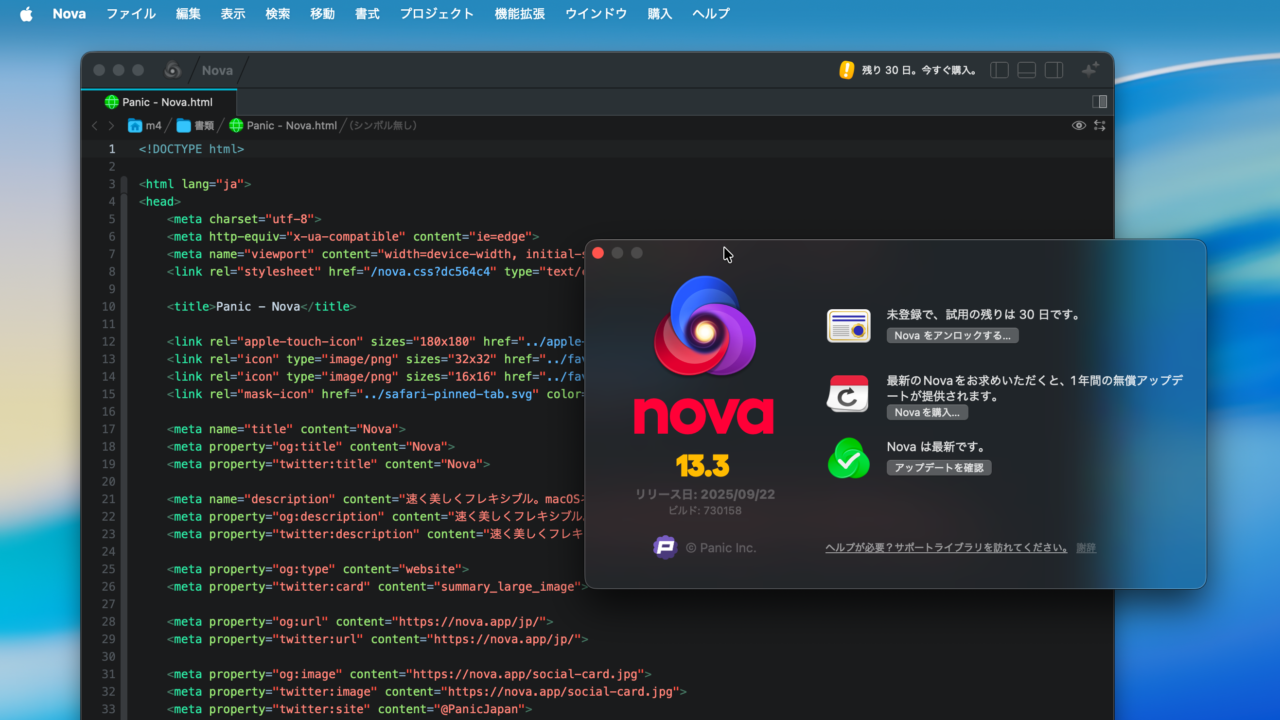Viewport: 1280px width, 720px height.
Task: Toggle the right sidebar layout in the toolbar
Action: (x=1053, y=69)
